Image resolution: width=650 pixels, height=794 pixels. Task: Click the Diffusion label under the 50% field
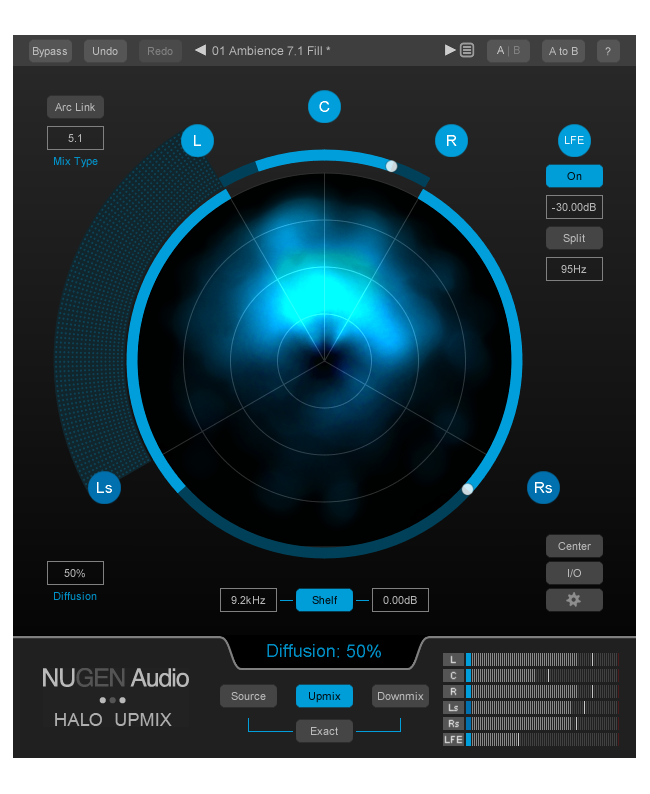tap(75, 596)
